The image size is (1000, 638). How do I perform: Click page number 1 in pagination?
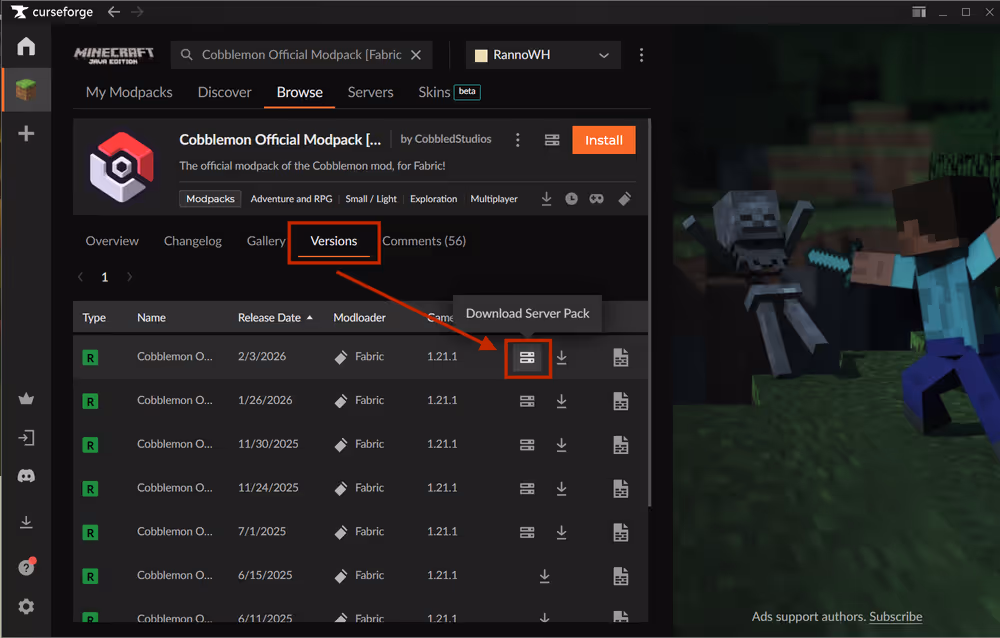(105, 277)
